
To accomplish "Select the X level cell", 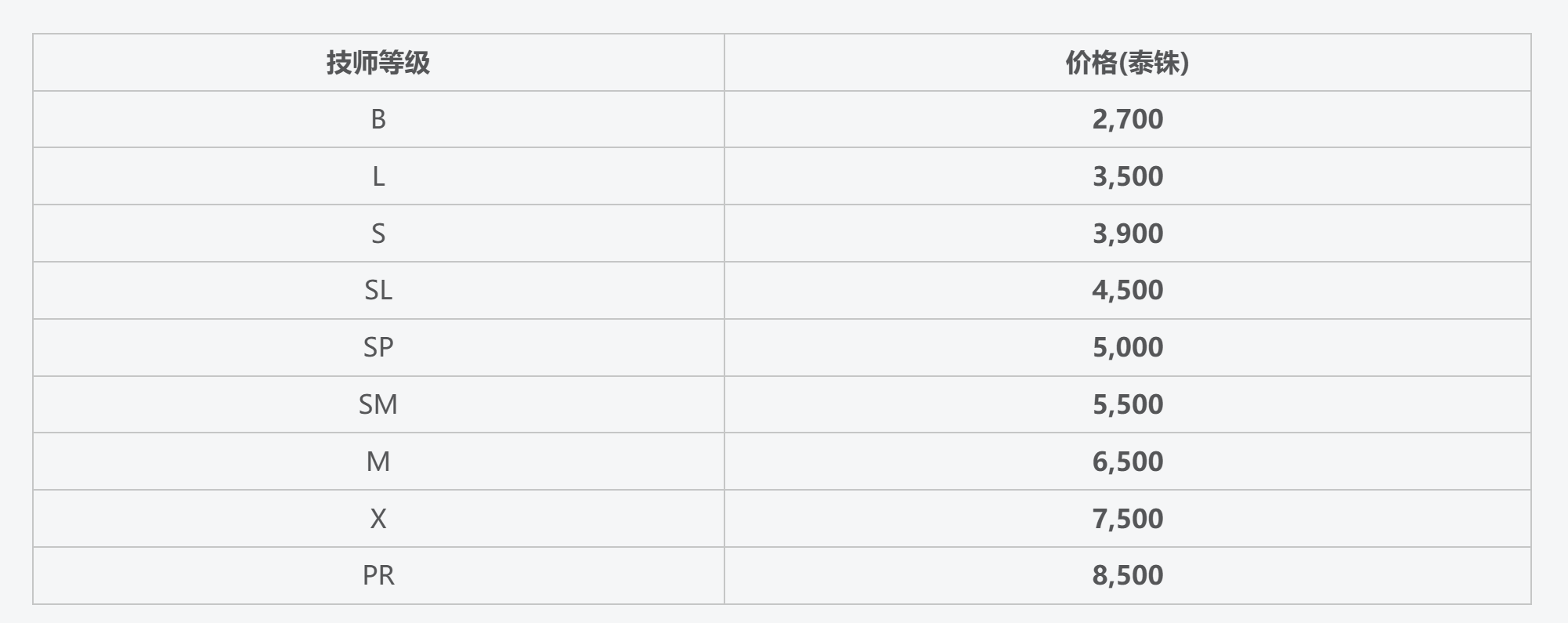I will tap(378, 519).
